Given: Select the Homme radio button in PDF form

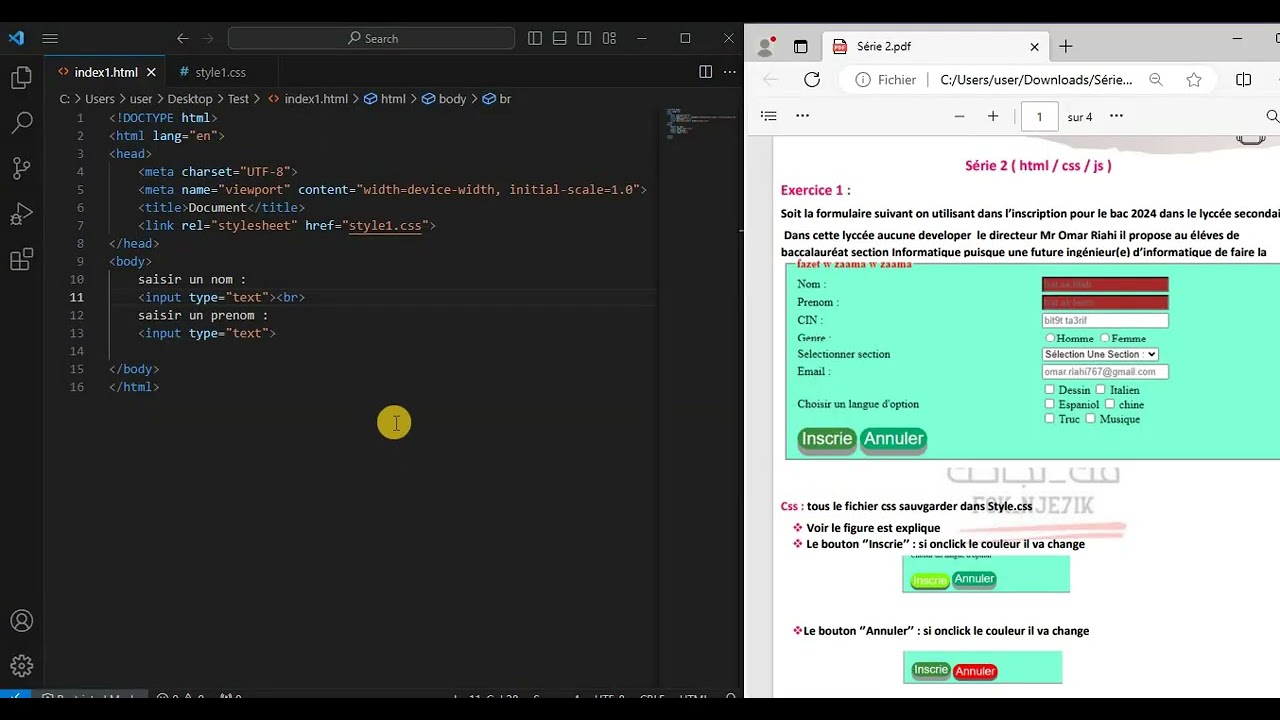Looking at the screenshot, I should pos(1050,338).
